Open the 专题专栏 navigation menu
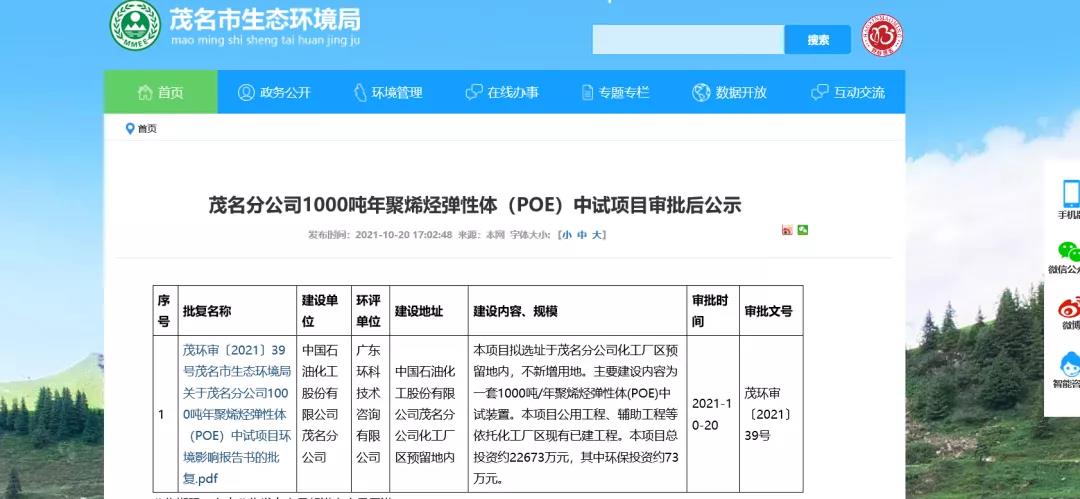 click(x=616, y=92)
